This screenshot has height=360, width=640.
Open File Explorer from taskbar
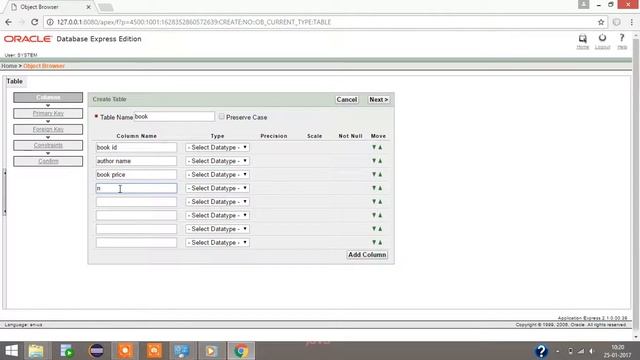(36, 351)
